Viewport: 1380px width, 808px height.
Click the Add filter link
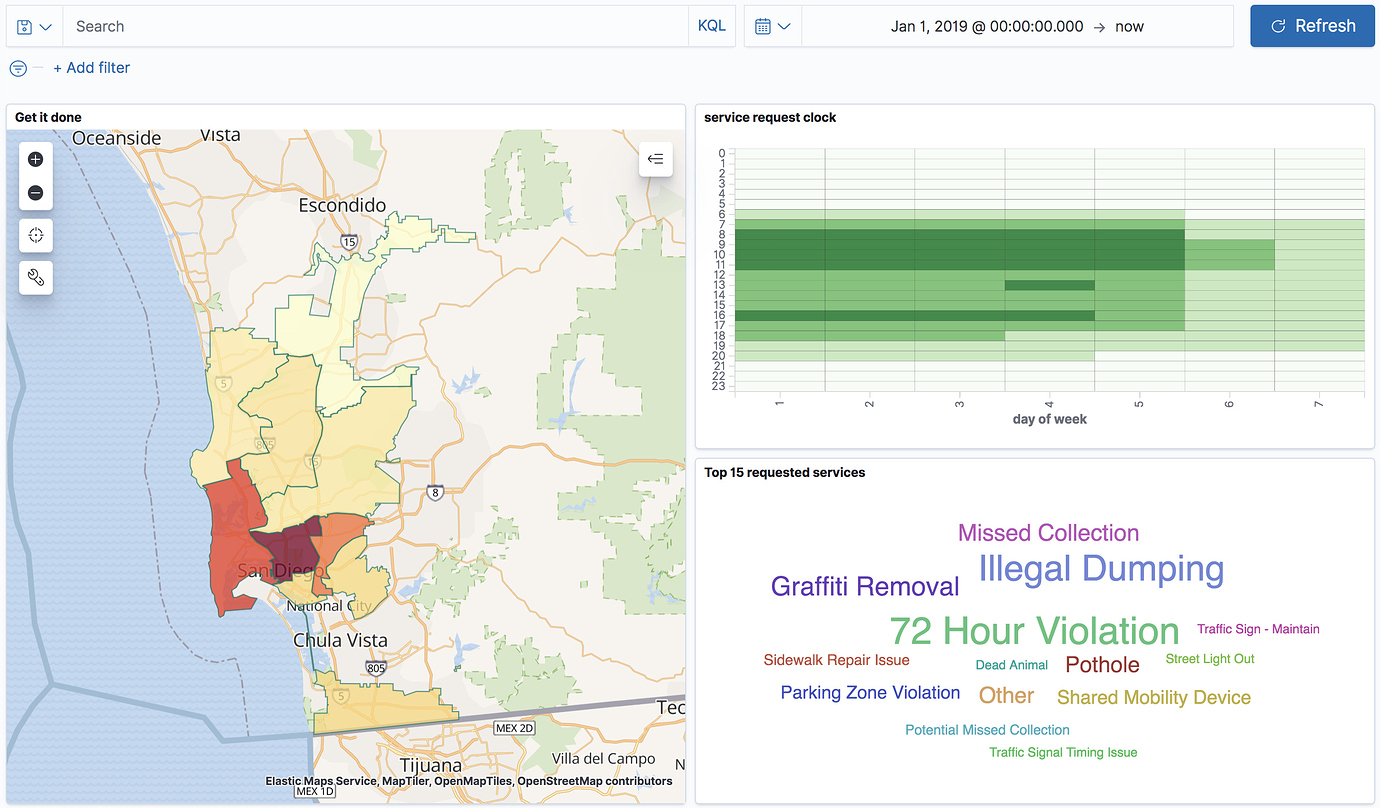click(92, 67)
